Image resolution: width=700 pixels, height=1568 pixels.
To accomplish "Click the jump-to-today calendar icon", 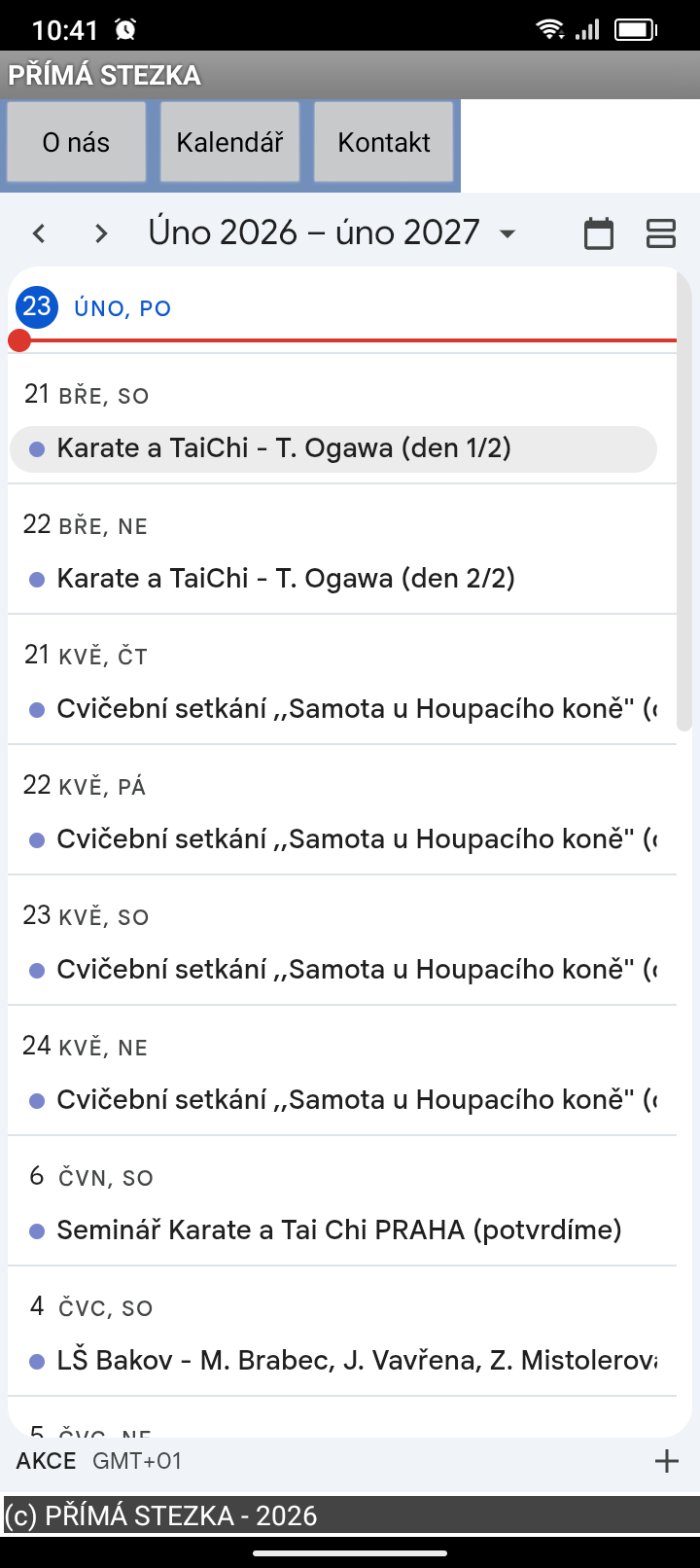I will click(x=599, y=233).
